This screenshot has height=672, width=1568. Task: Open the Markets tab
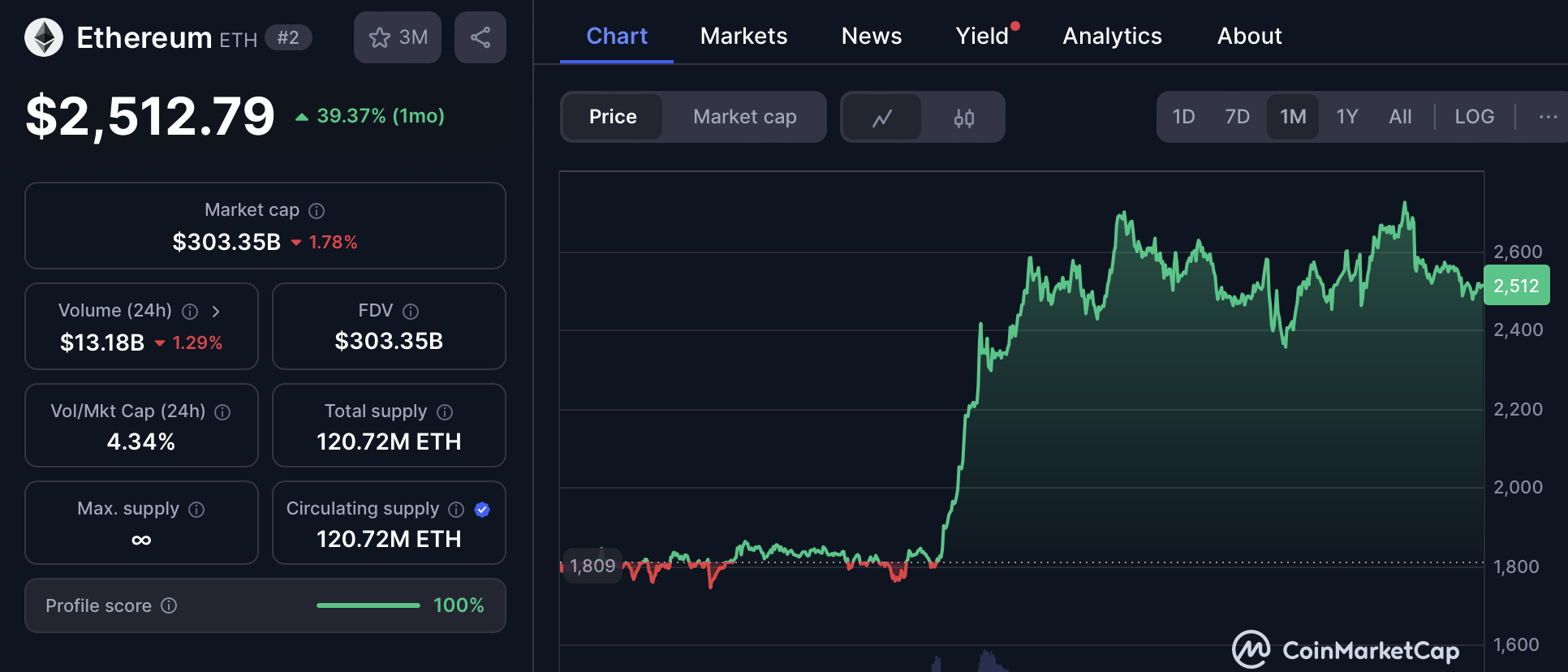coord(743,37)
